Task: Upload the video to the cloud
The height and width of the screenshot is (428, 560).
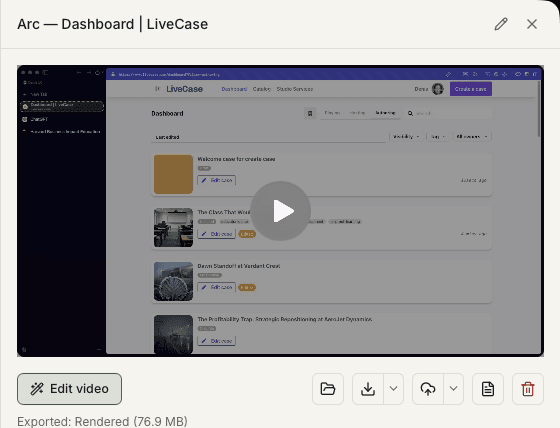Action: [428, 389]
